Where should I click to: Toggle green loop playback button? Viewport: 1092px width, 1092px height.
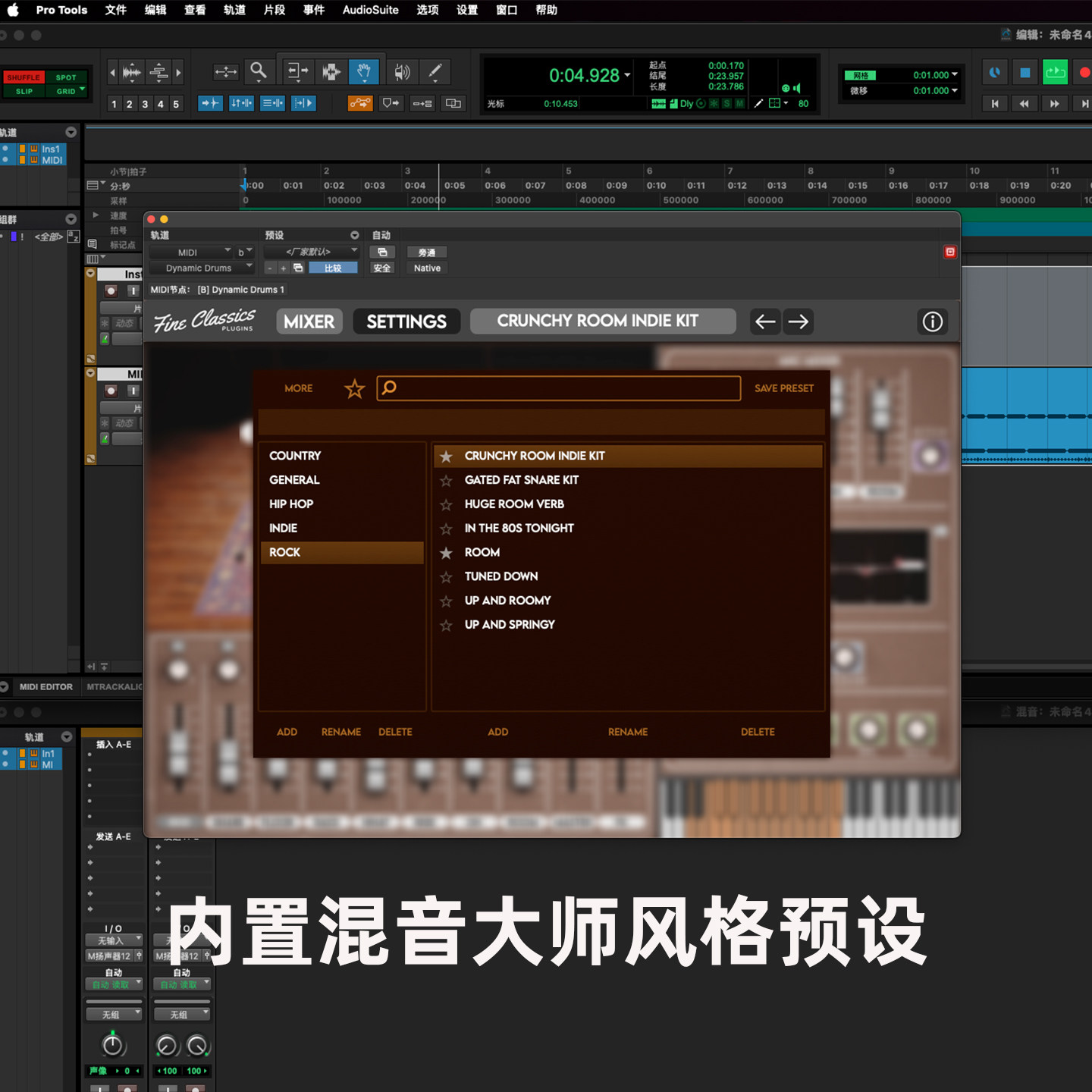coord(1055,73)
